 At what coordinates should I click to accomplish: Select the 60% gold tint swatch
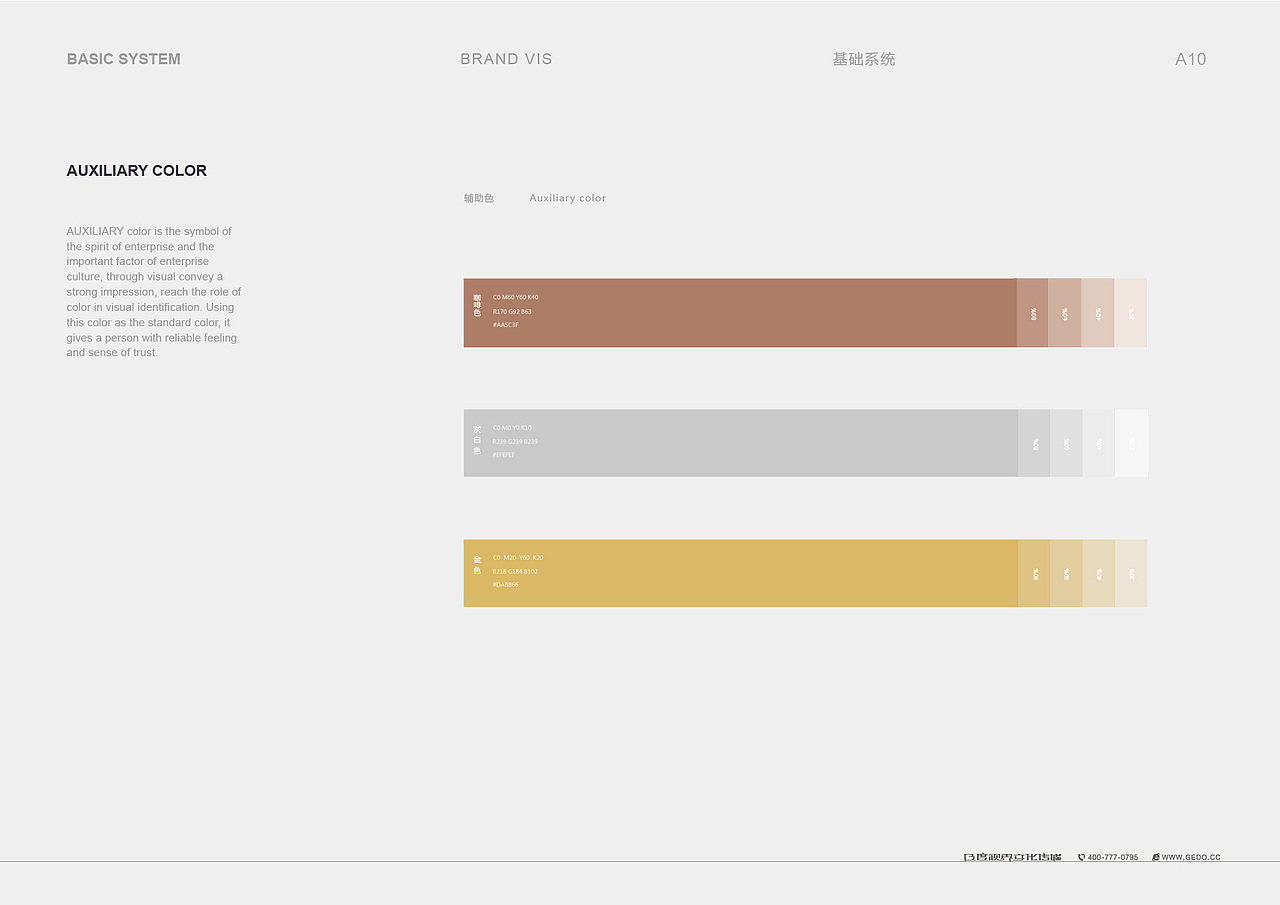tap(1066, 573)
